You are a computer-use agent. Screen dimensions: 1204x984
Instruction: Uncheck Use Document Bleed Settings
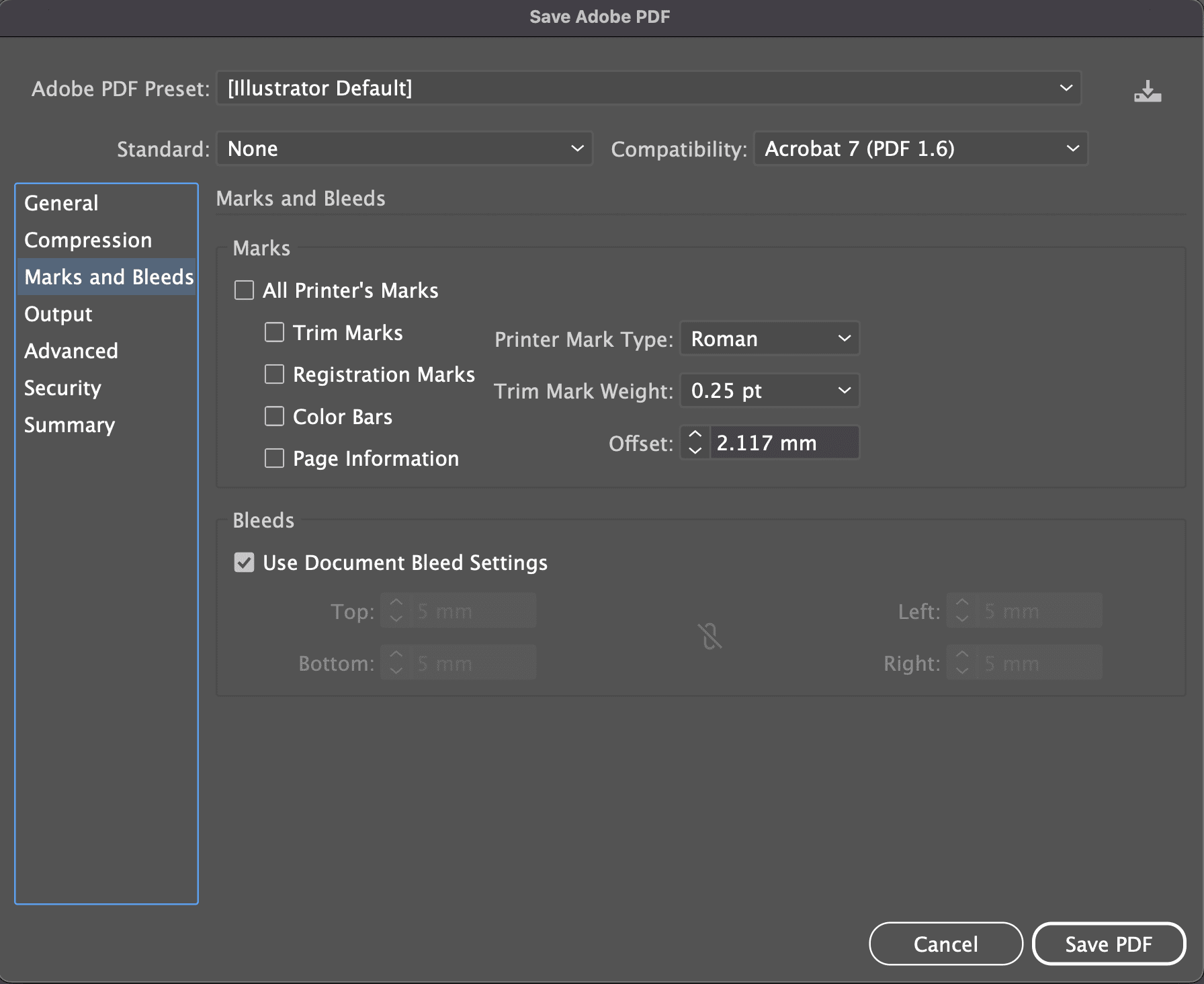[x=244, y=562]
